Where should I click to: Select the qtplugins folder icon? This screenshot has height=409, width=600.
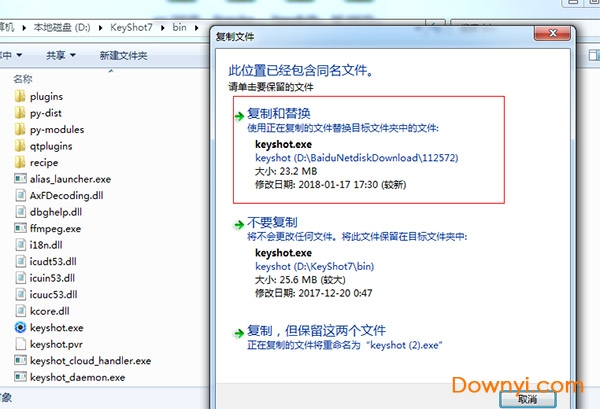(x=20, y=146)
